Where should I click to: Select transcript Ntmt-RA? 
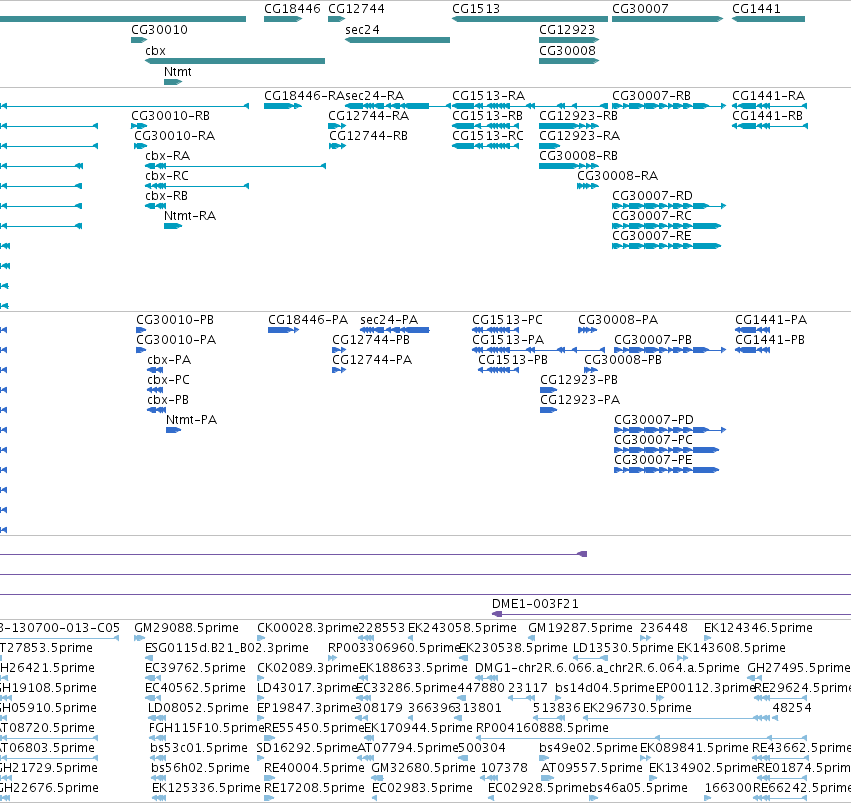point(190,216)
